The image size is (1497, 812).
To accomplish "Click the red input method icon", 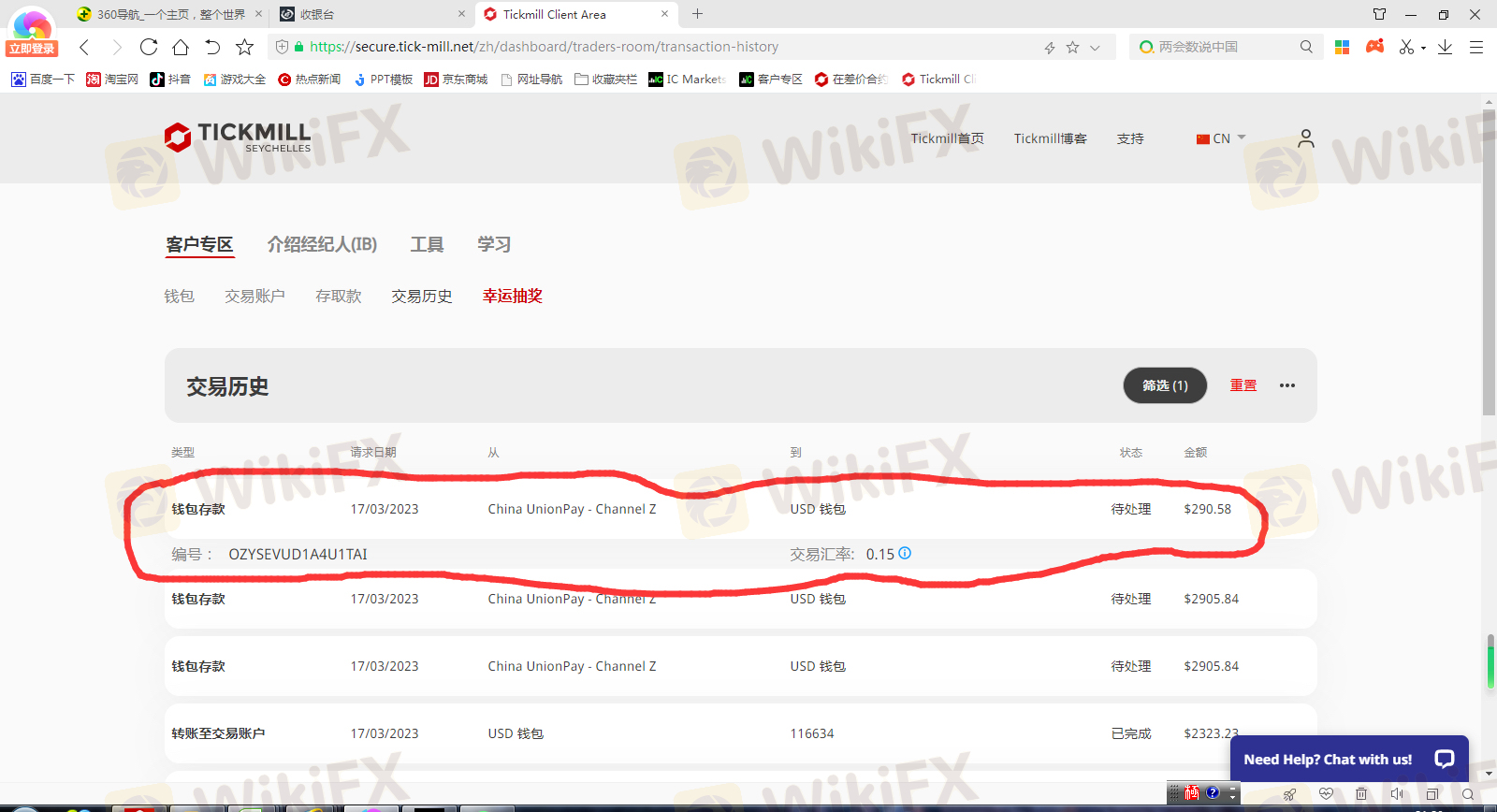I will click(x=1191, y=792).
